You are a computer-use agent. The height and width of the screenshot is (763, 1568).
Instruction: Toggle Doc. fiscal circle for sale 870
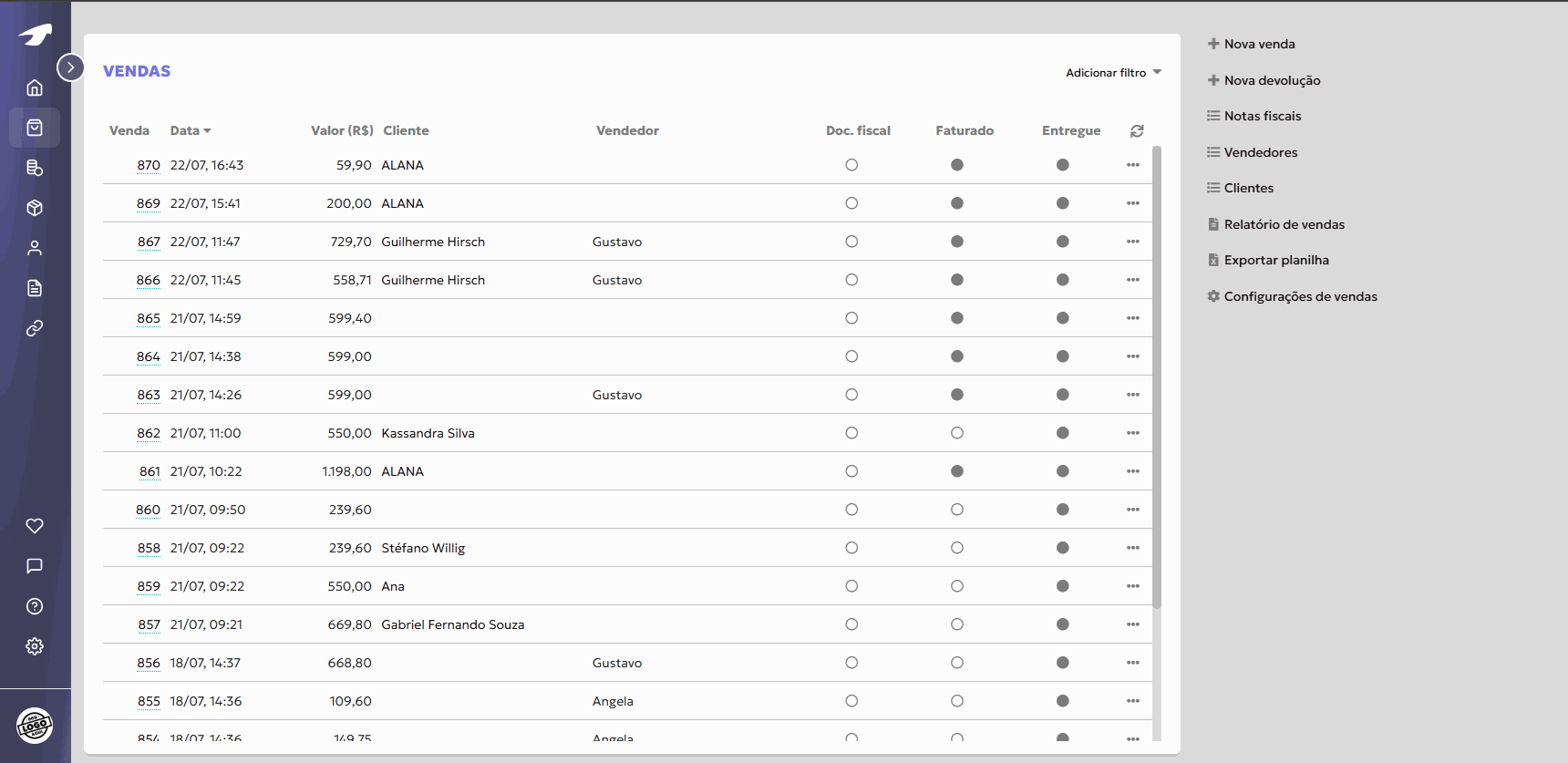851,165
